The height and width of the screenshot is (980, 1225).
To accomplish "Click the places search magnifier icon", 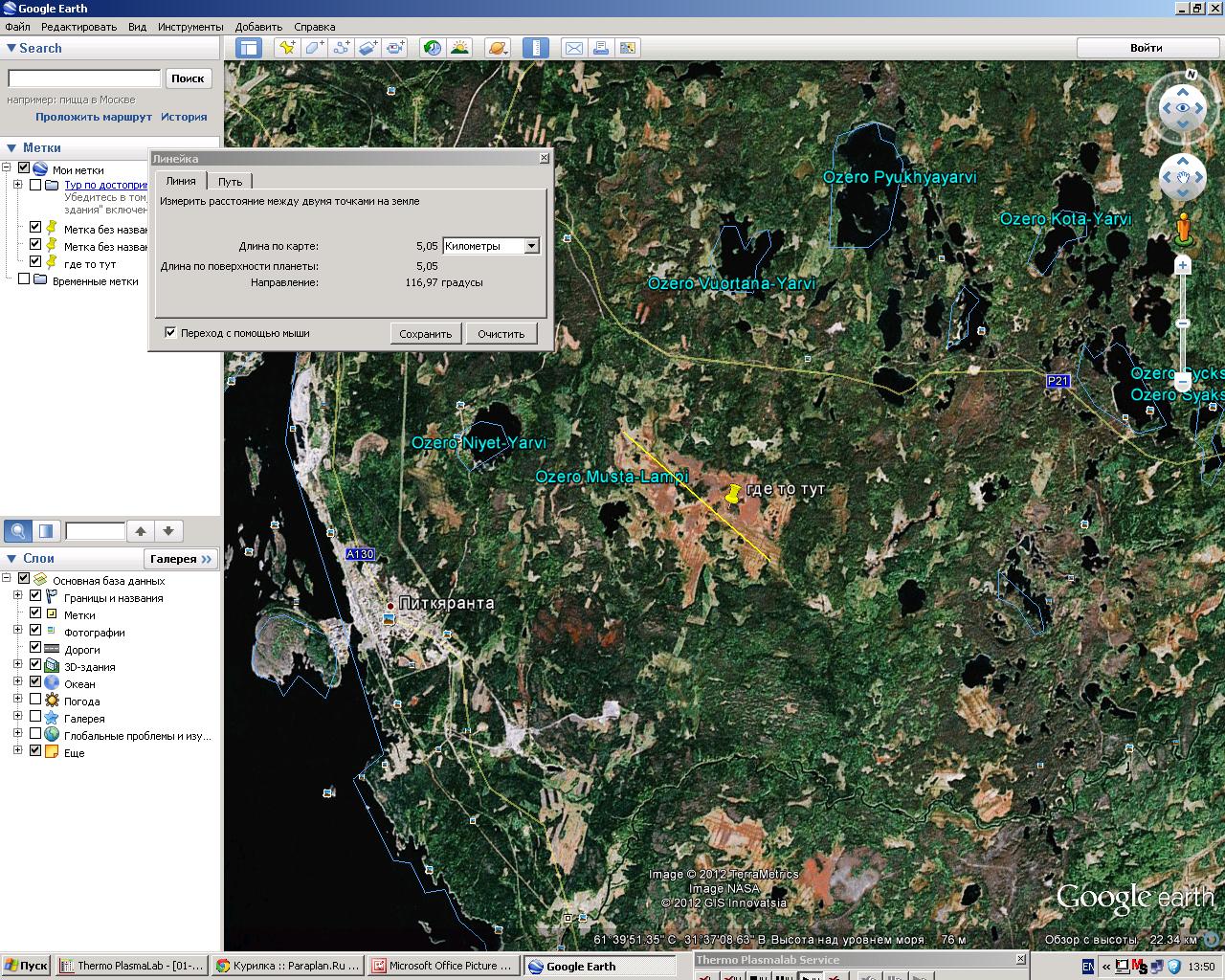I will [x=18, y=530].
